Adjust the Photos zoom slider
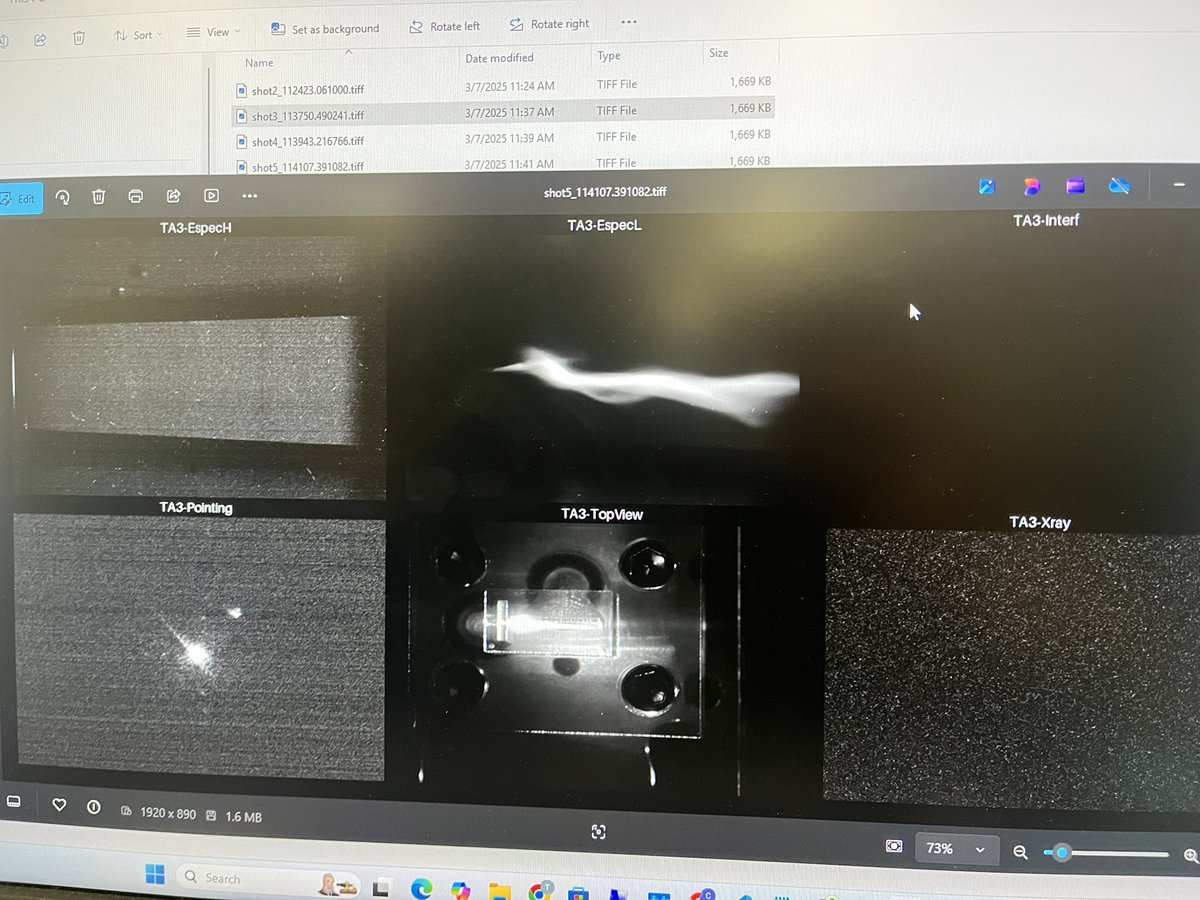The width and height of the screenshot is (1200, 900). 1106,853
